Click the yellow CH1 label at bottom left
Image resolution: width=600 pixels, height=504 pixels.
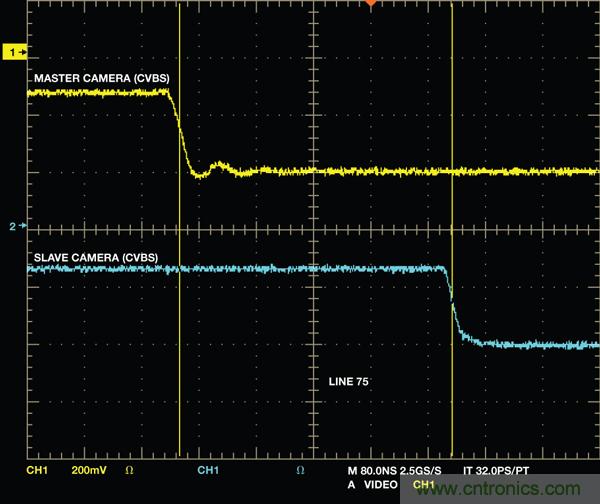(x=37, y=469)
